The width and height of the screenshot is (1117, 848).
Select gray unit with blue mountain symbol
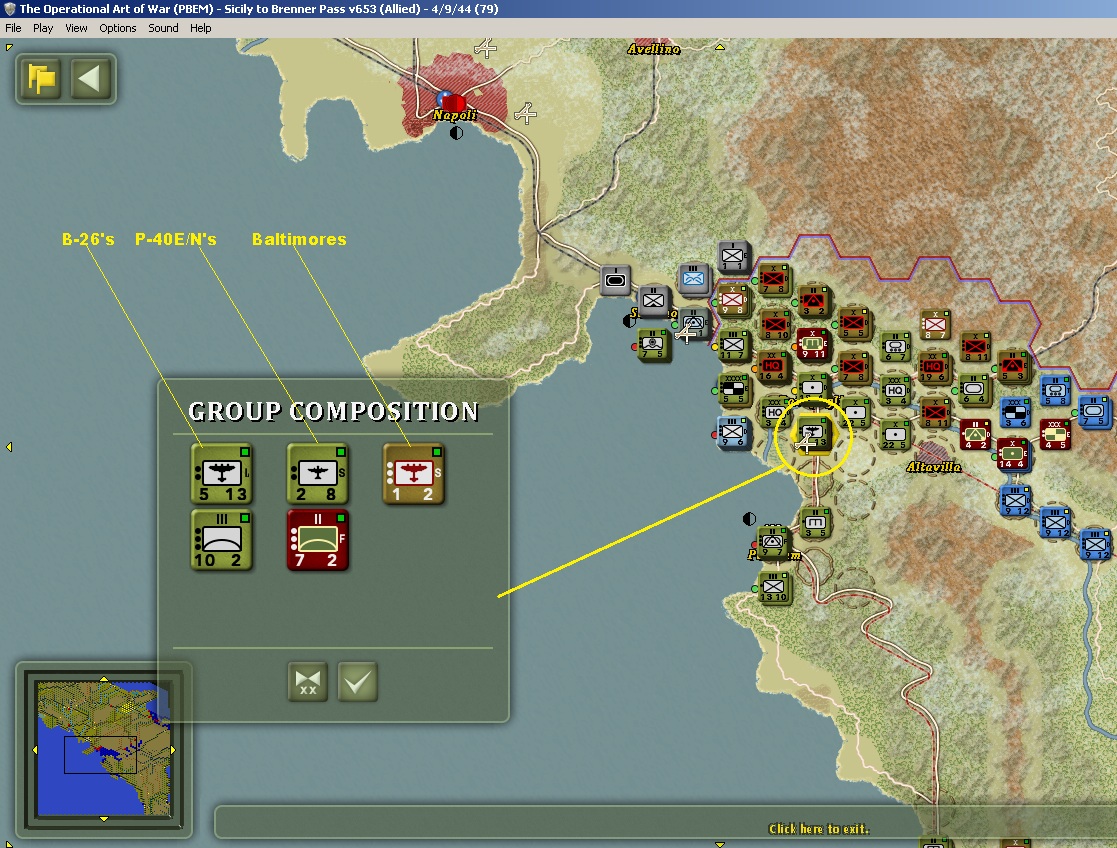pos(692,279)
